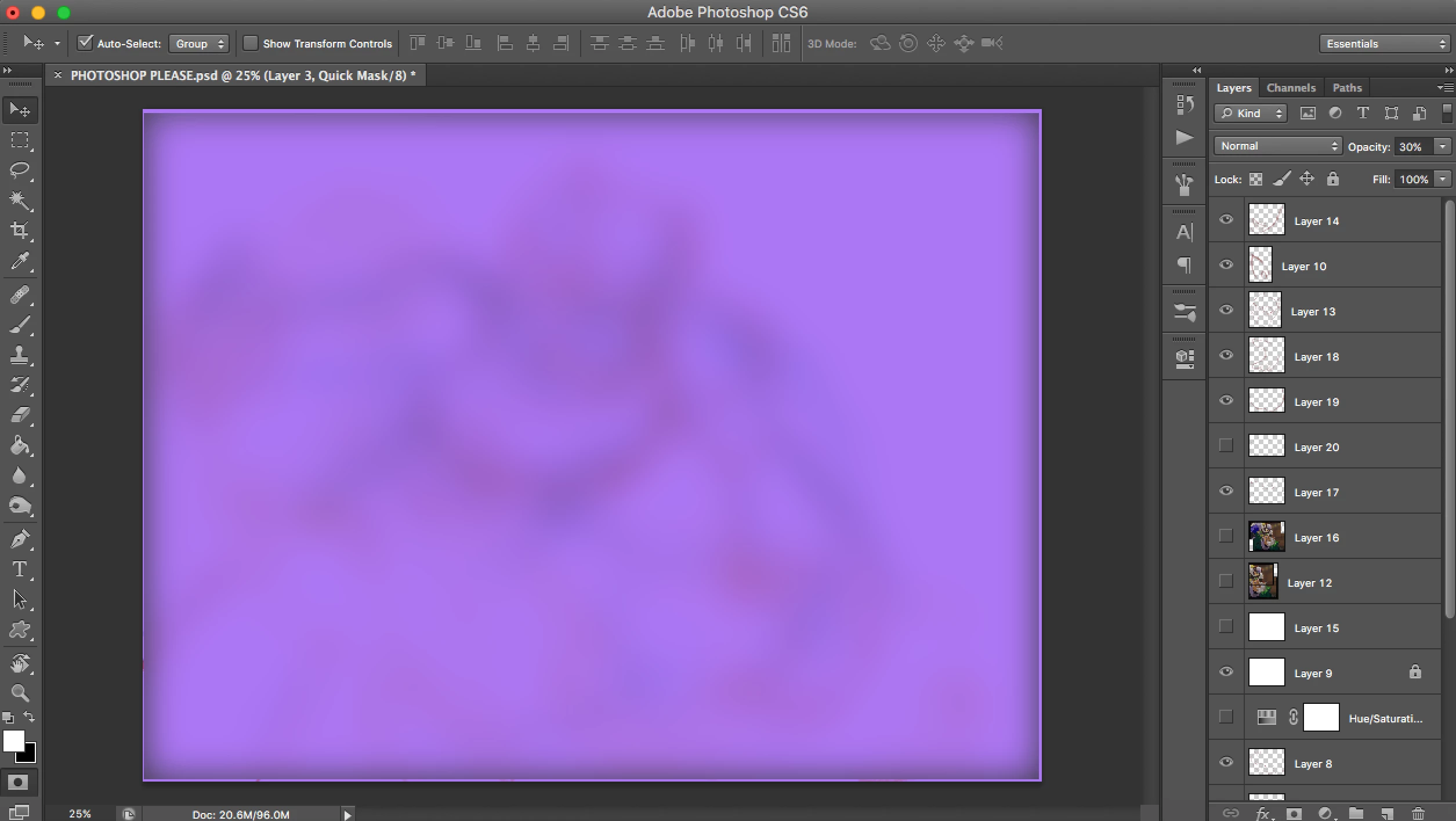Select the Clone Stamp tool
The width and height of the screenshot is (1456, 821).
pyautogui.click(x=20, y=354)
